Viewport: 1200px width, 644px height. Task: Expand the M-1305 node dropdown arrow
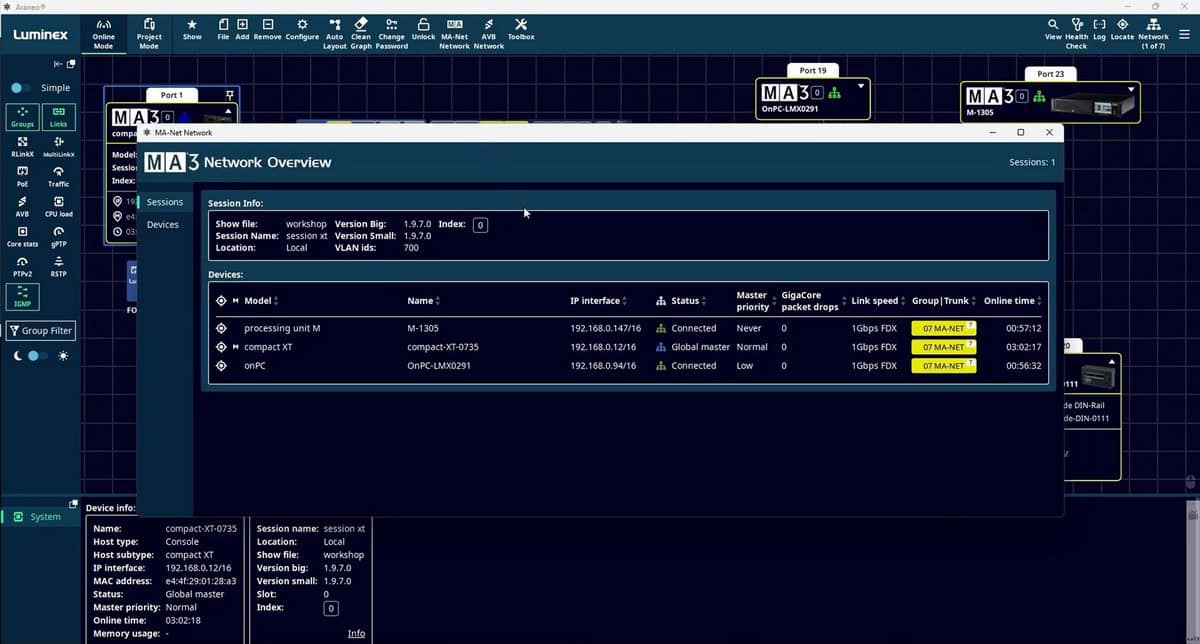1131,89
